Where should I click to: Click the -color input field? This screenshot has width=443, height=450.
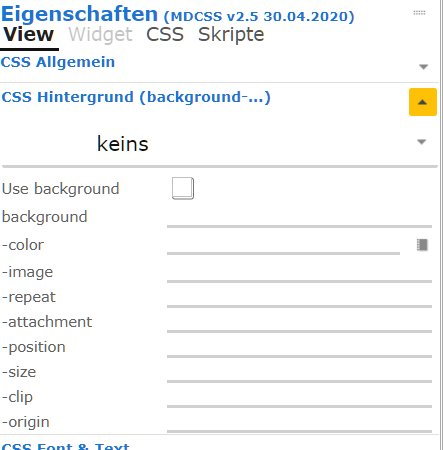click(x=283, y=246)
